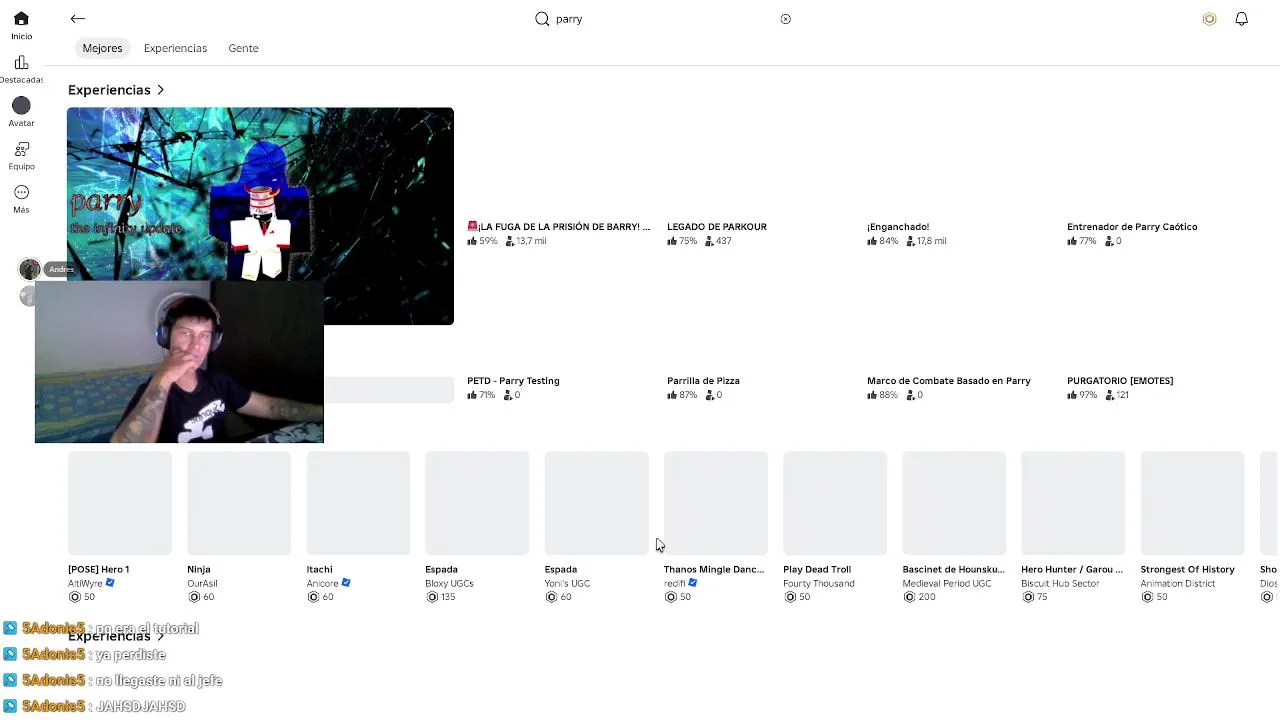The width and height of the screenshot is (1280, 720).
Task: Open LA FUGA DE LA PRISIÓN DE BARRY experience
Action: point(559,227)
